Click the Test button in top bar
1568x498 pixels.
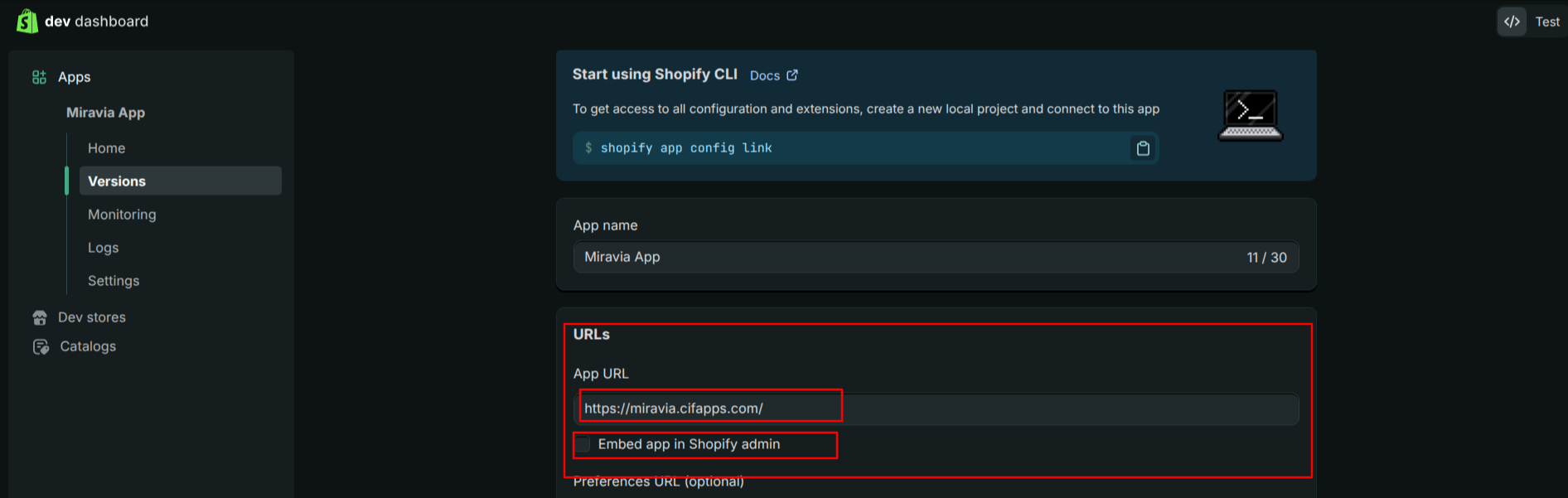(x=1546, y=22)
